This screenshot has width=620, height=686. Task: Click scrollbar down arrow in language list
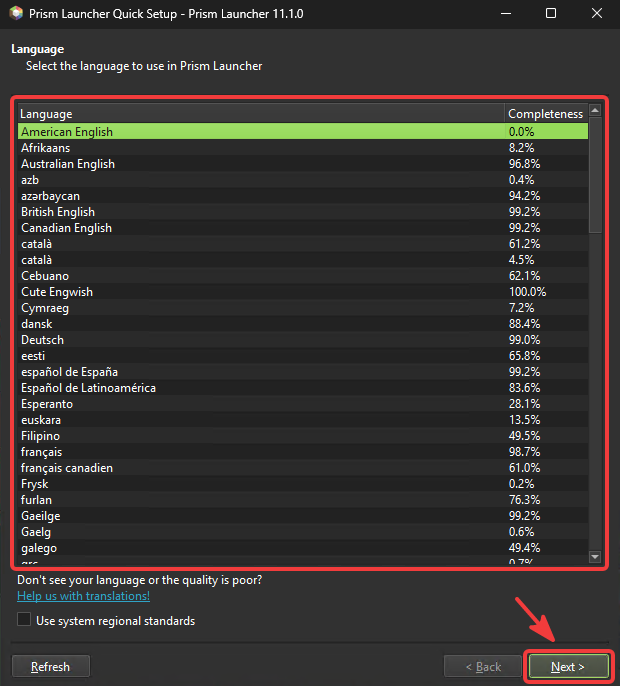tap(595, 557)
